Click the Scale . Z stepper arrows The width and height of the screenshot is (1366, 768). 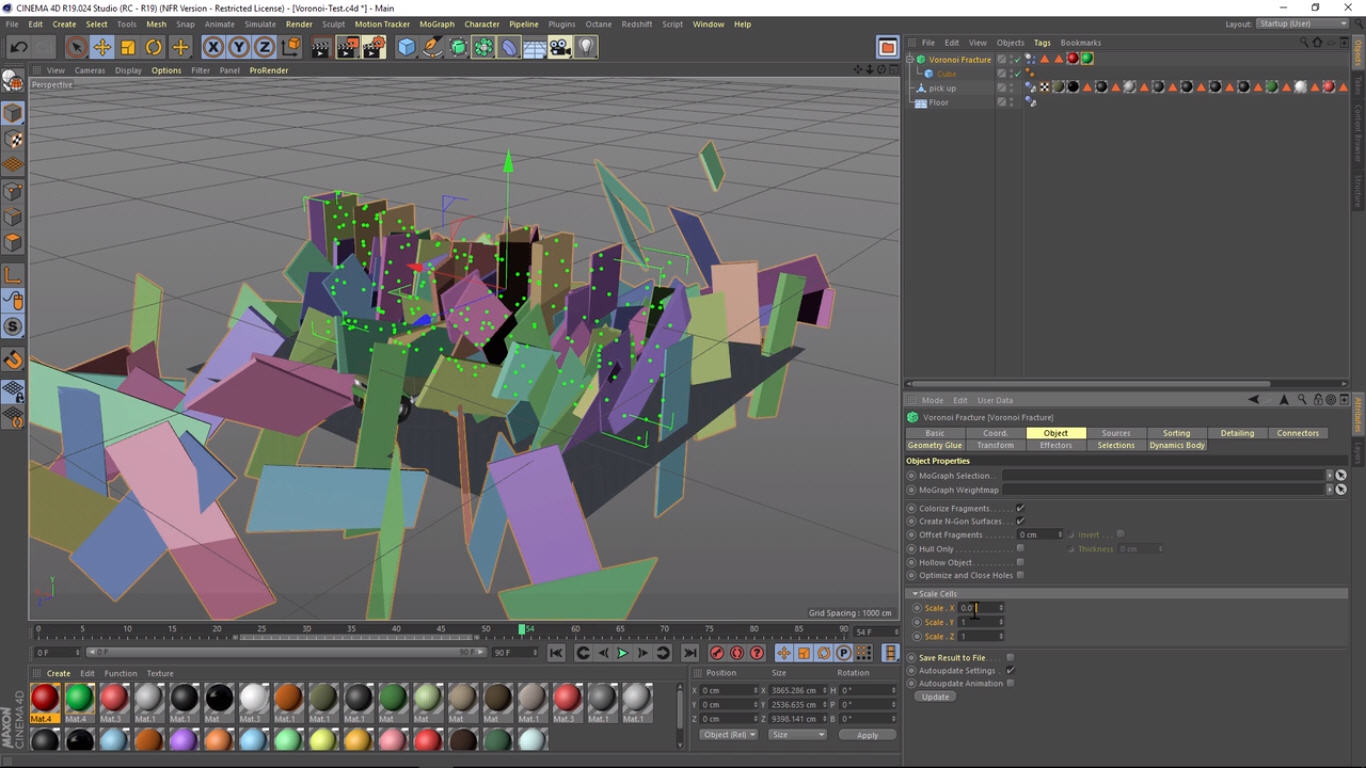1000,636
